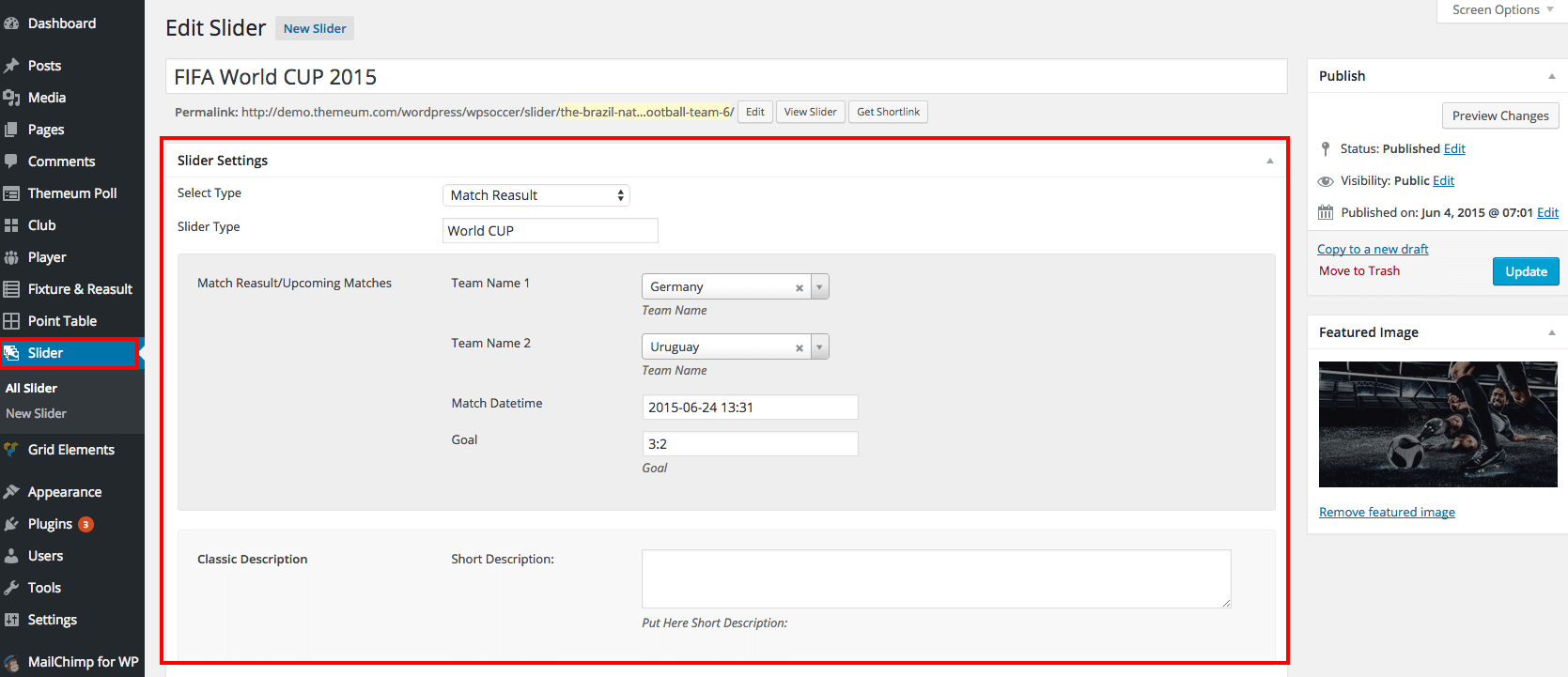1568x677 pixels.
Task: Collapse the Publish panel
Action: (x=1551, y=76)
